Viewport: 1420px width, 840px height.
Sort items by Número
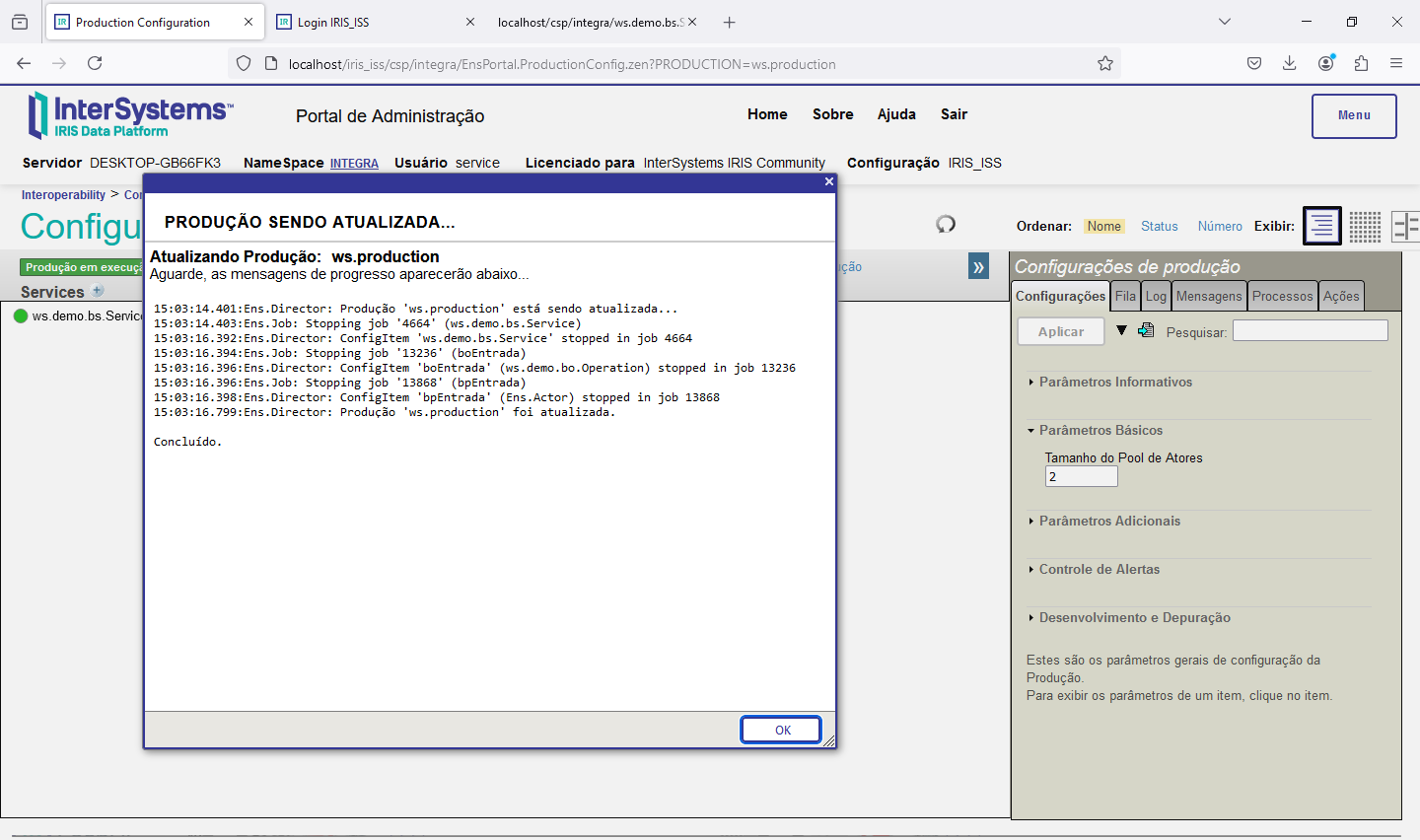pos(1220,226)
